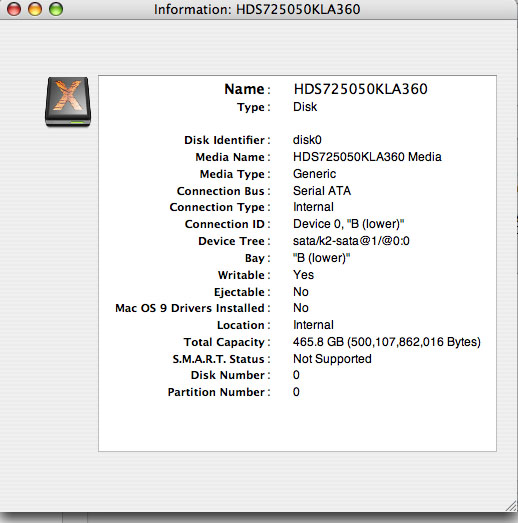Click the Connection Type value 'Internal'

313,207
